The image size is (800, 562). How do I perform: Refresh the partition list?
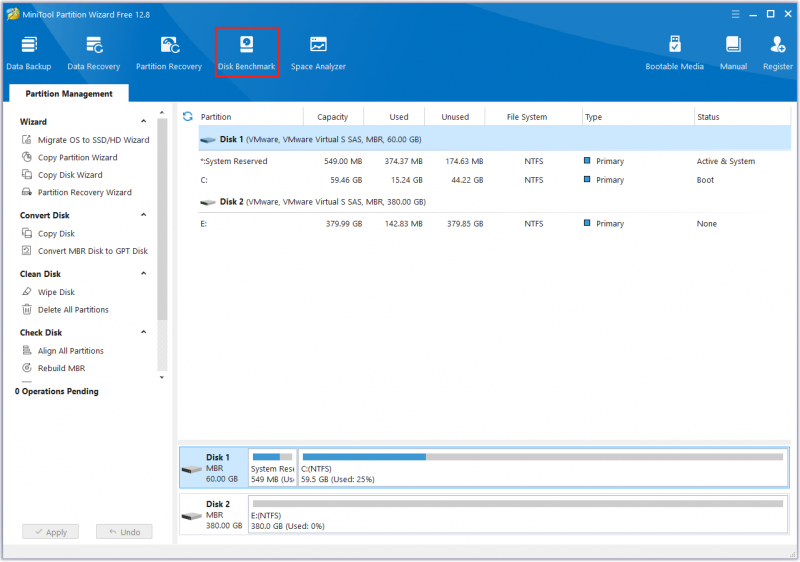click(x=188, y=116)
